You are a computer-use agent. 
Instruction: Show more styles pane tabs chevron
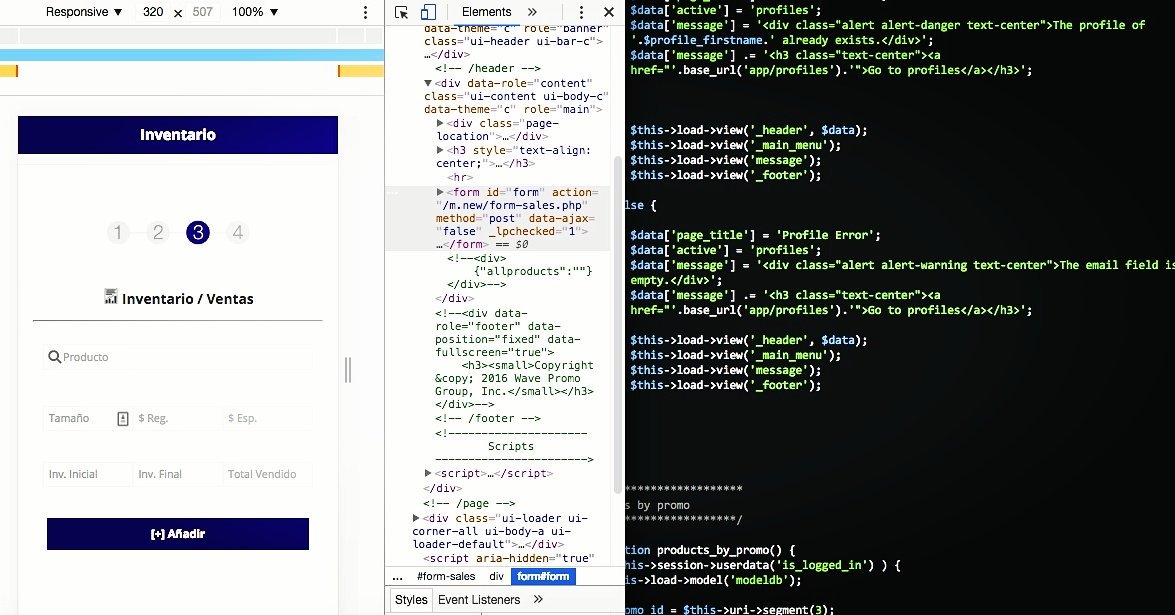coord(538,599)
